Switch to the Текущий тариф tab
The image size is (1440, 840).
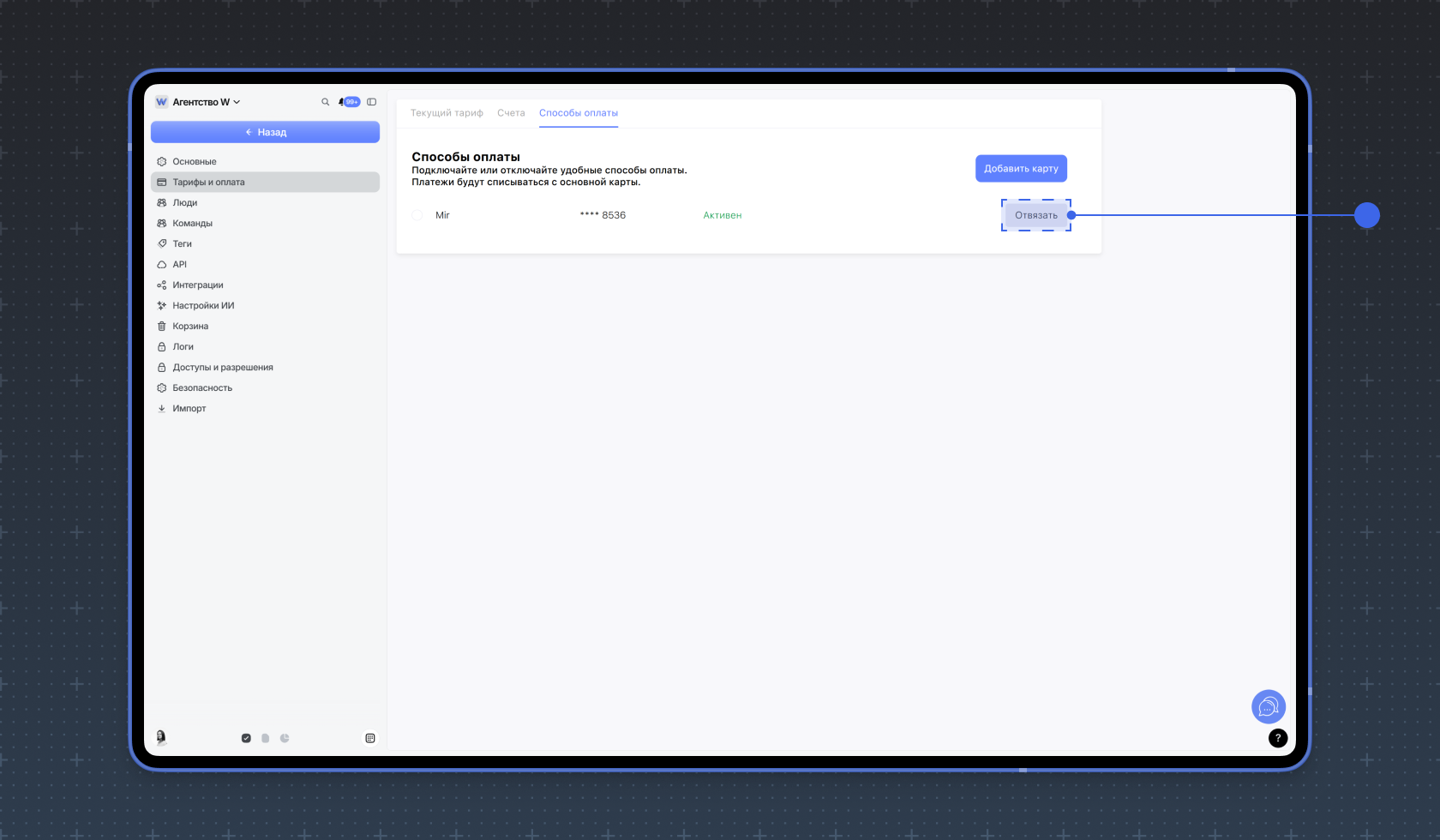(x=447, y=113)
